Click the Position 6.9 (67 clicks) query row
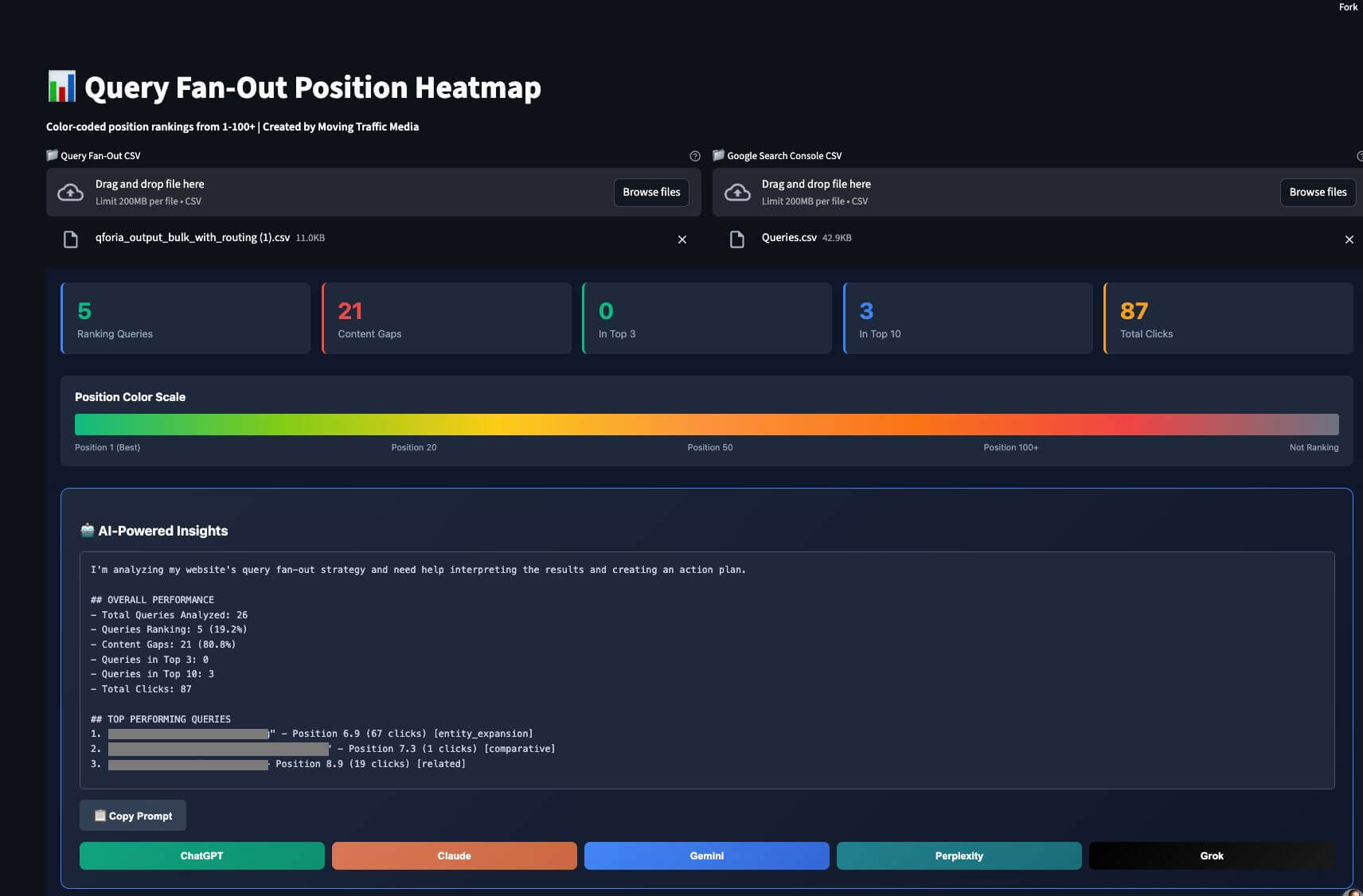Screen dimensions: 1363x896 [x=311, y=734]
